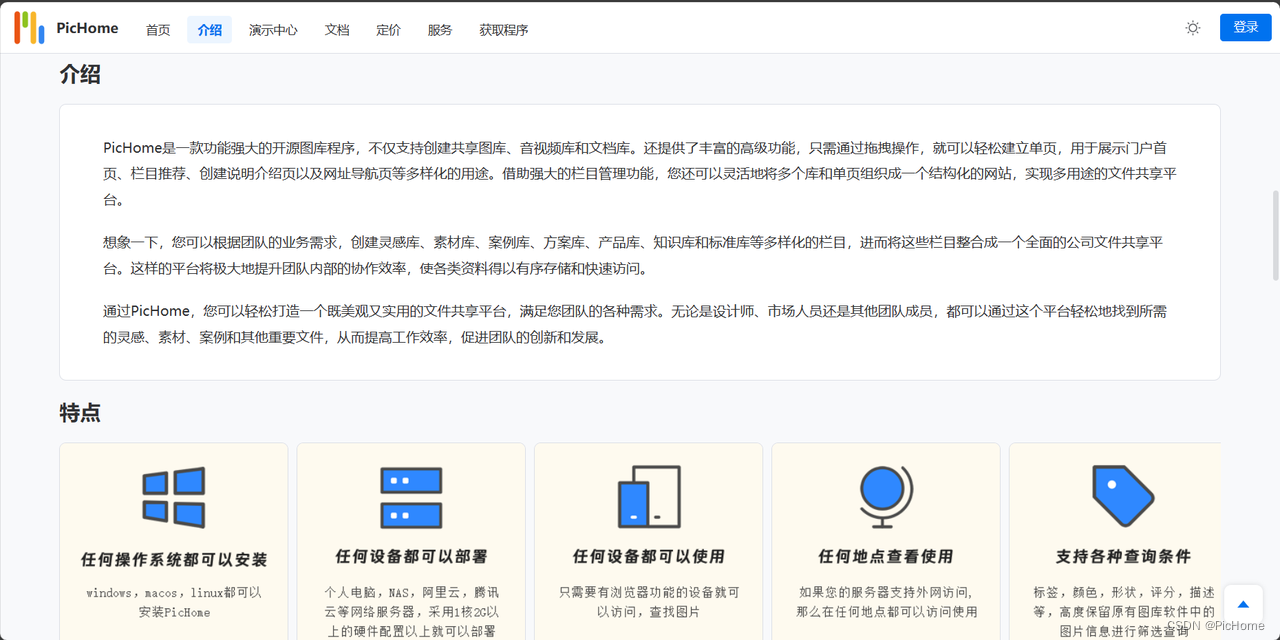
Task: Click the blue 登录 button
Action: click(1245, 28)
